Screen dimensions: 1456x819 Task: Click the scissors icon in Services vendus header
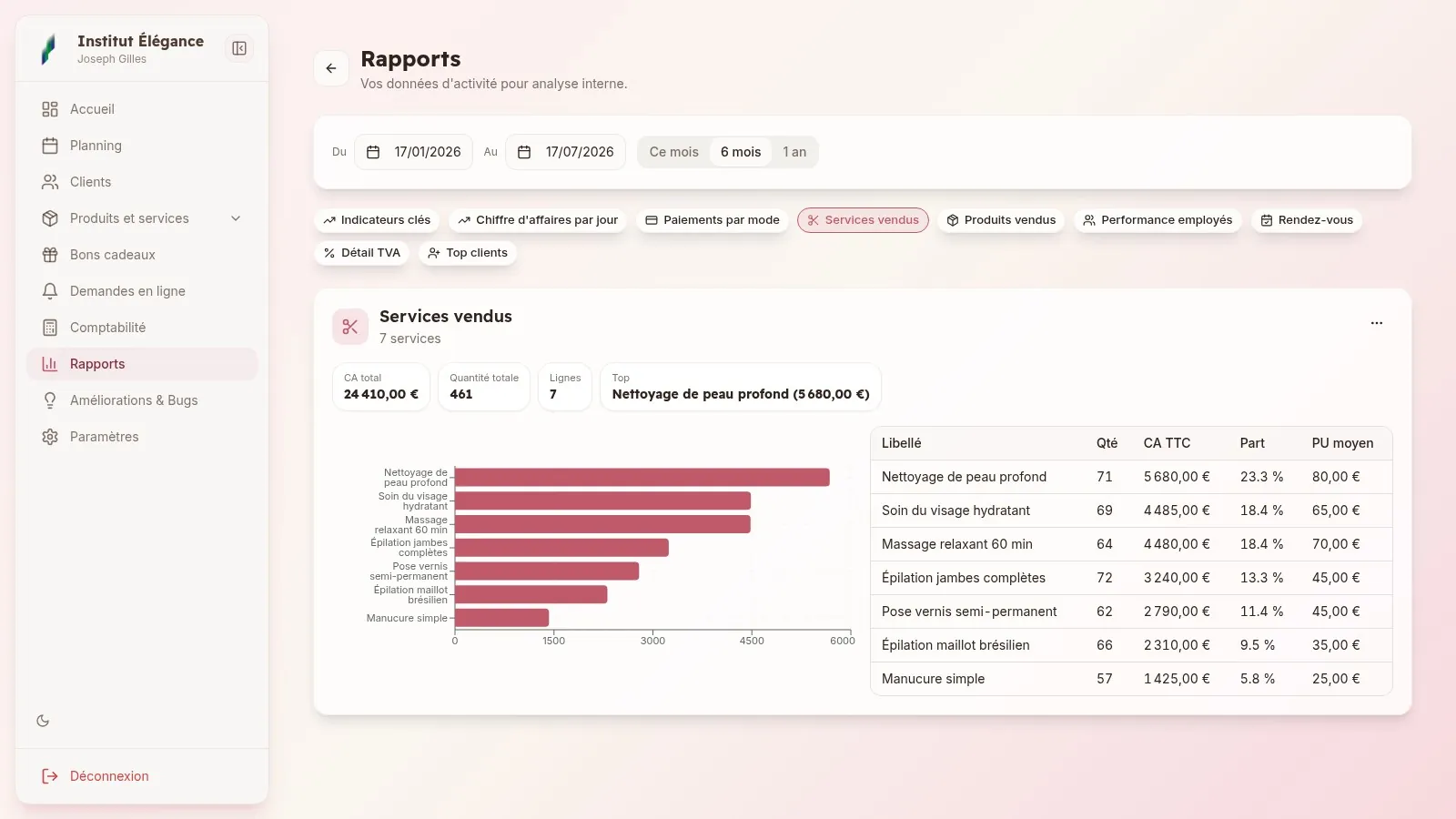[x=350, y=327]
